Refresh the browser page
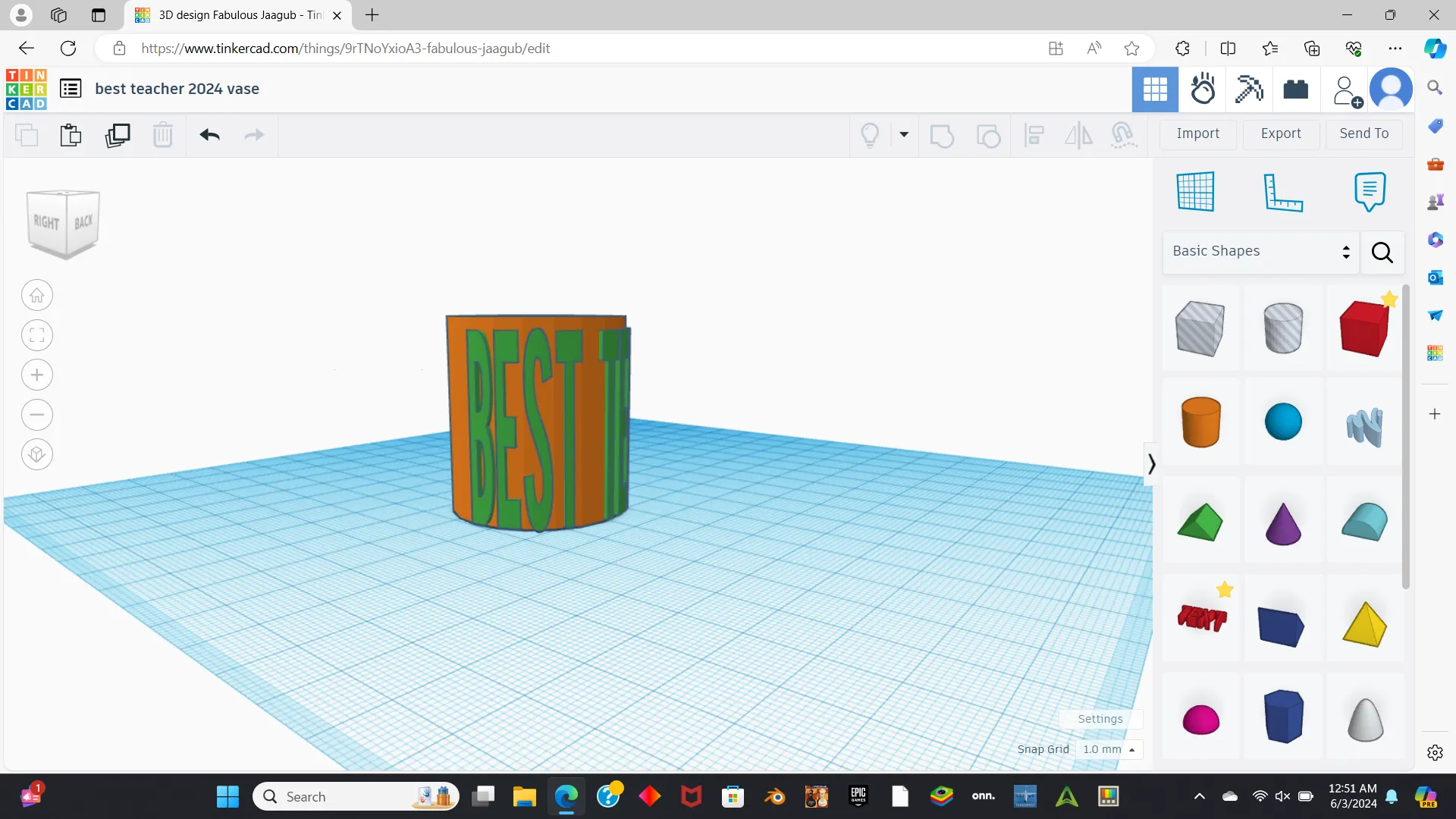 (68, 49)
